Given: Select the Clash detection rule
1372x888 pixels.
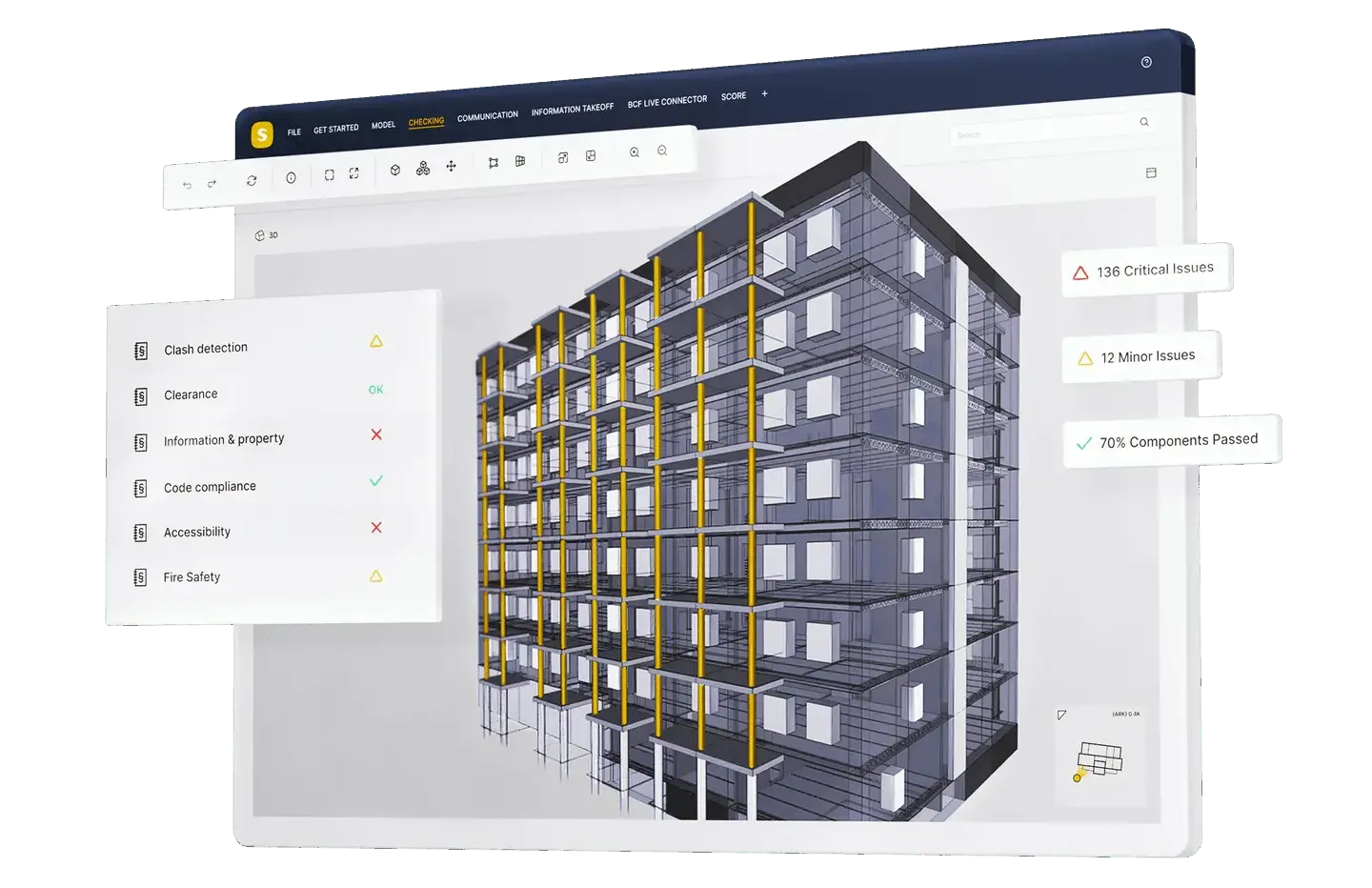Looking at the screenshot, I should pyautogui.click(x=206, y=349).
